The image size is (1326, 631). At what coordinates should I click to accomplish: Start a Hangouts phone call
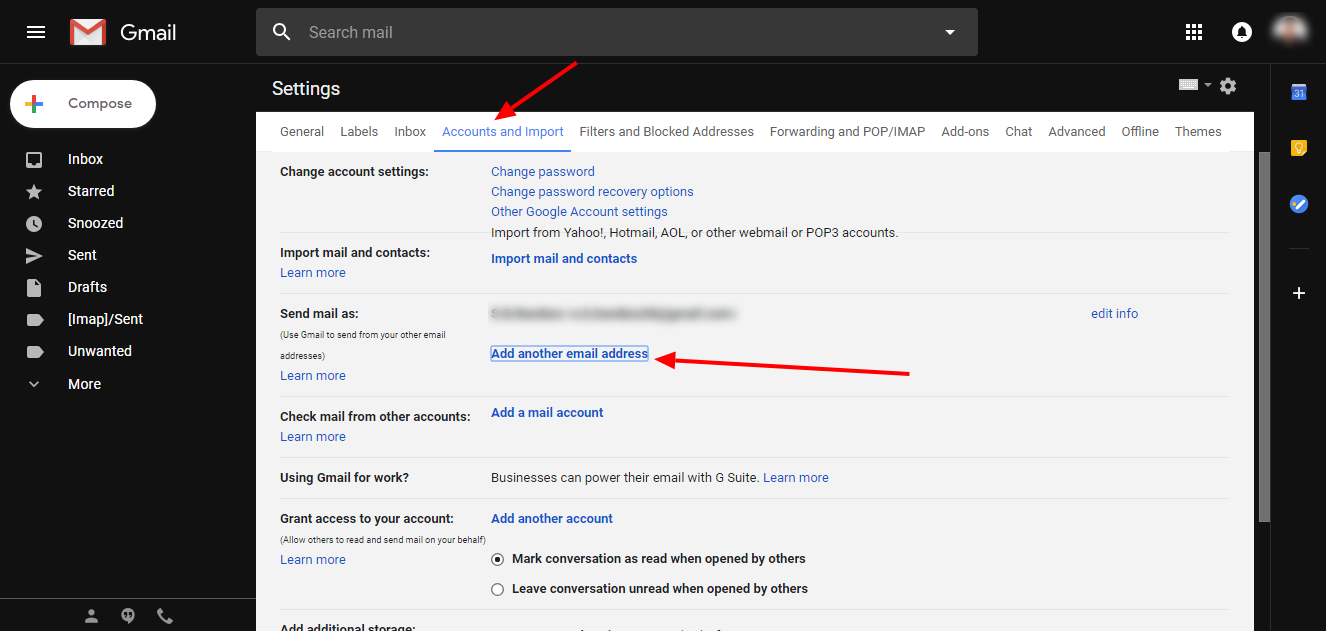pos(164,616)
